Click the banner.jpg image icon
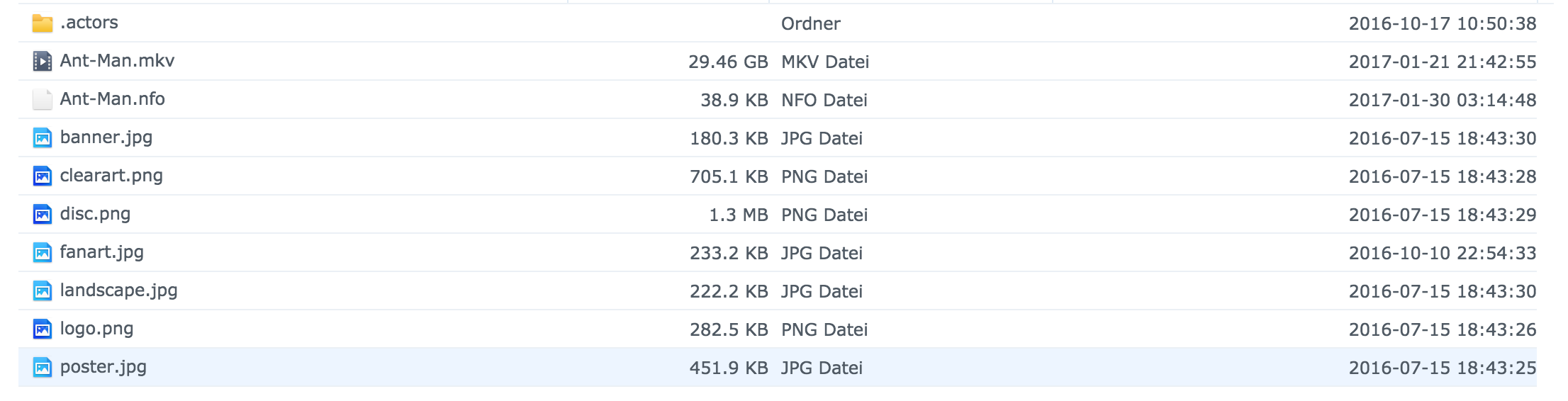This screenshot has width=1568, height=401. [x=43, y=138]
